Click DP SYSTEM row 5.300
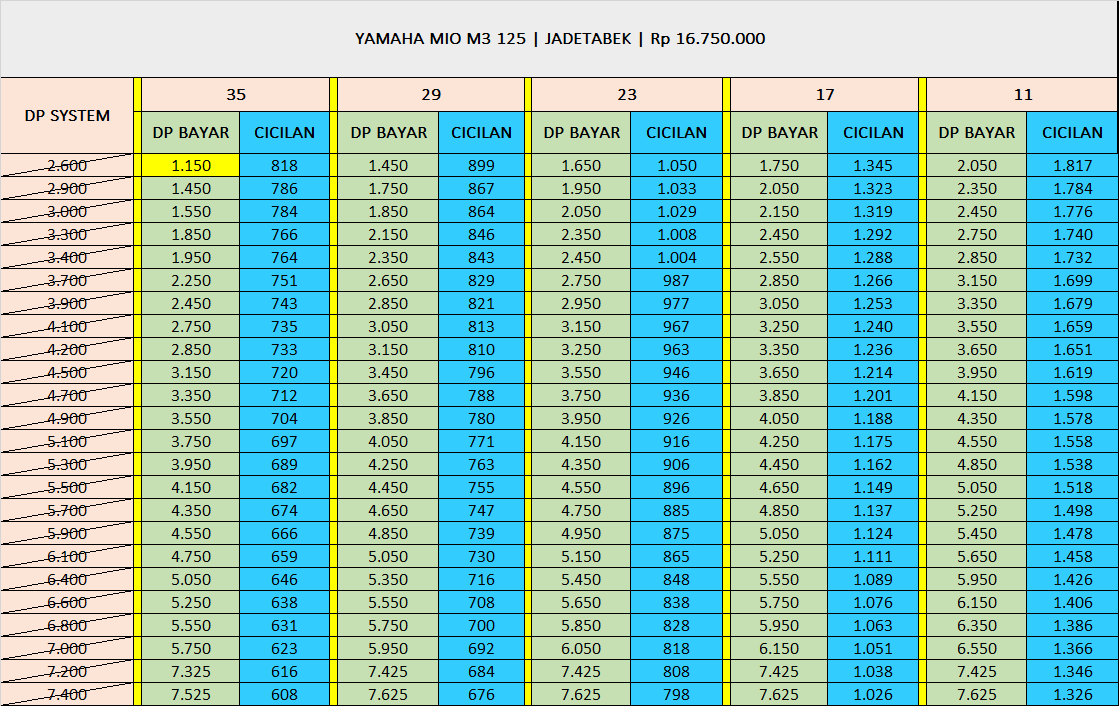 pos(67,465)
